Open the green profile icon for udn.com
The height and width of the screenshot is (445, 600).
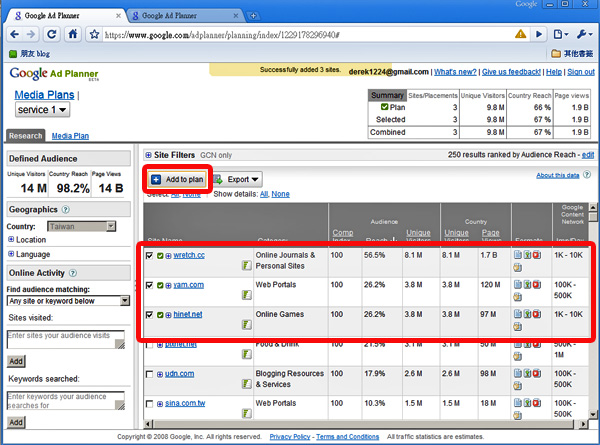pyautogui.click(x=247, y=384)
